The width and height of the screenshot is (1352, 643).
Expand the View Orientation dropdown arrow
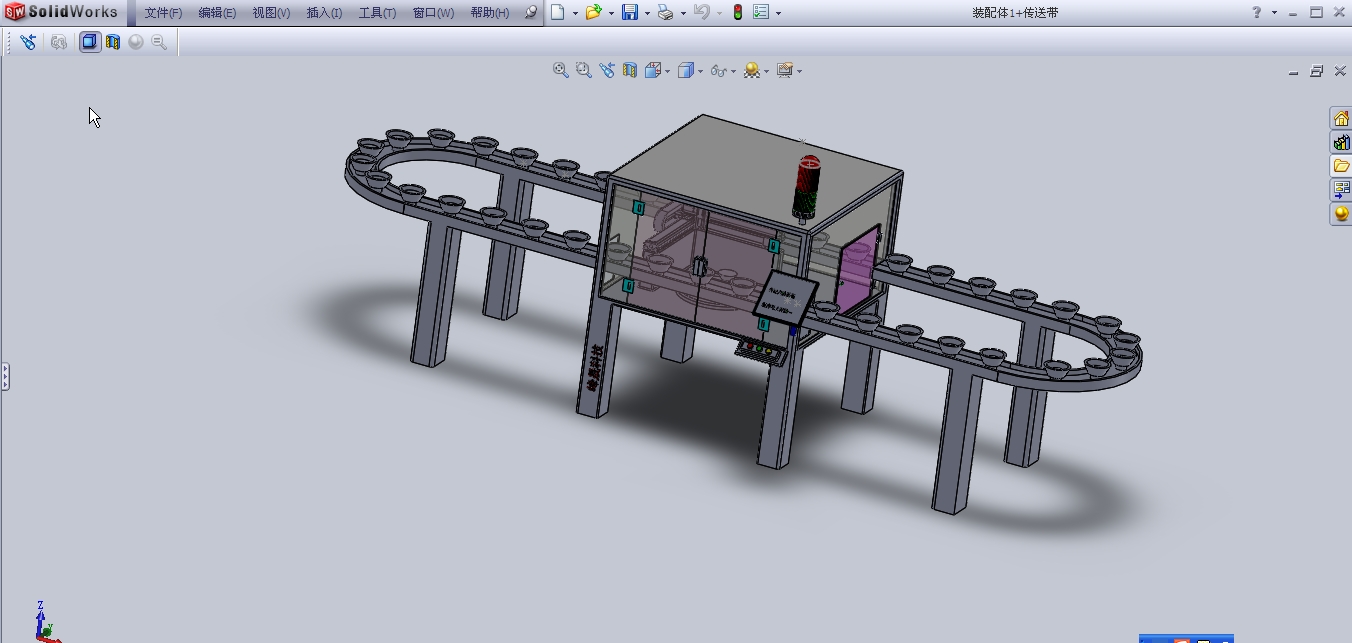[668, 71]
